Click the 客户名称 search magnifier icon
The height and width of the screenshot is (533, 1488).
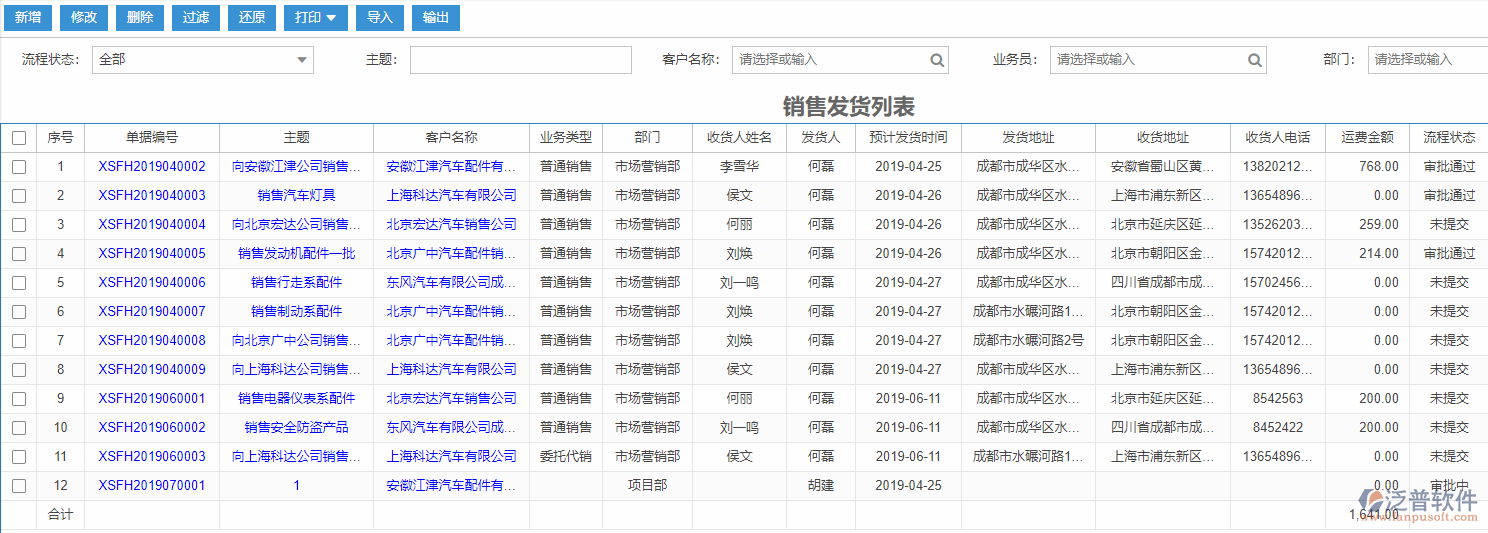pos(937,60)
